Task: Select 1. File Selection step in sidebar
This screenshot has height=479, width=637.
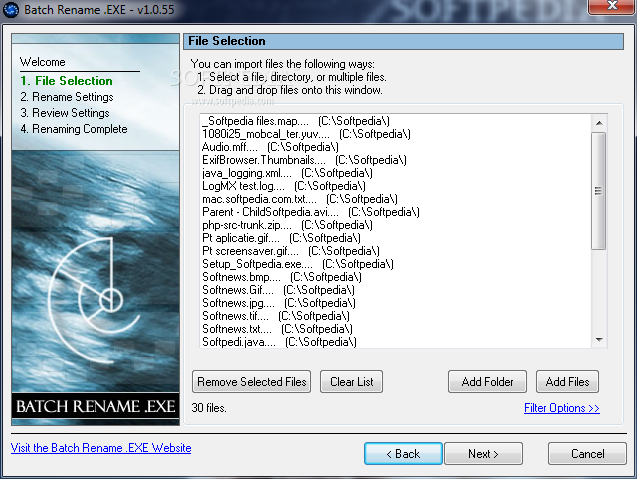Action: pos(67,80)
